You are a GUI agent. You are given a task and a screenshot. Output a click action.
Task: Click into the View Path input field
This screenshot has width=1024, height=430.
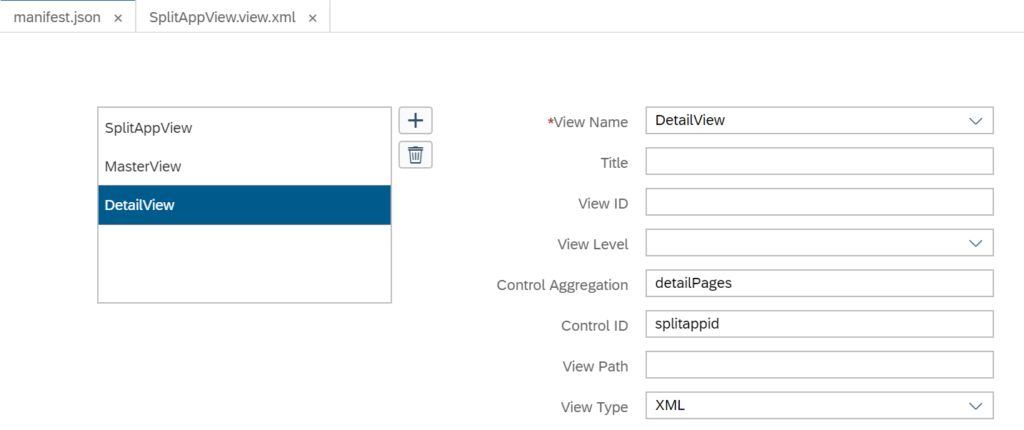click(x=820, y=365)
